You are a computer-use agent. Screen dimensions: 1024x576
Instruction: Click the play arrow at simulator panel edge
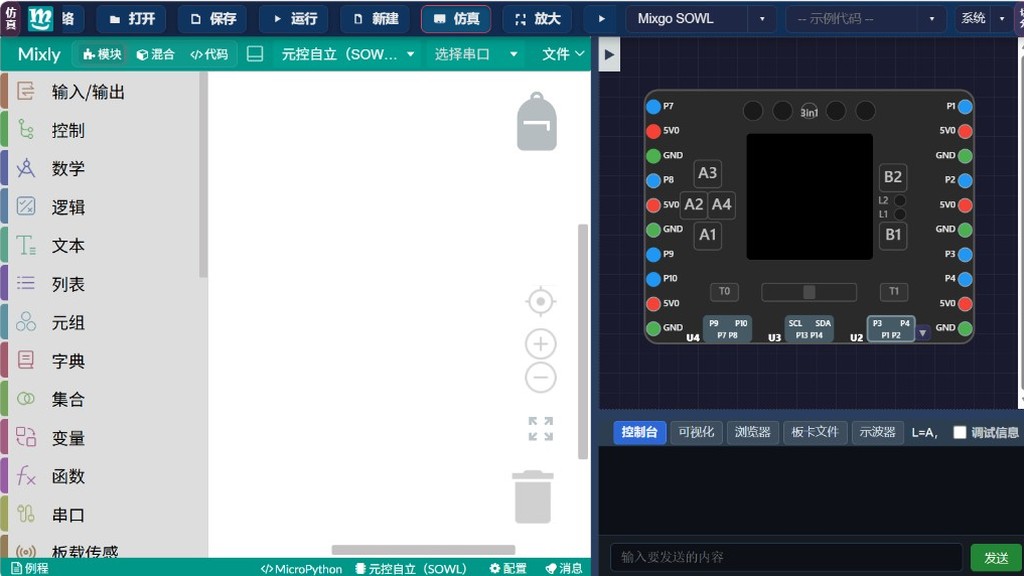(609, 55)
